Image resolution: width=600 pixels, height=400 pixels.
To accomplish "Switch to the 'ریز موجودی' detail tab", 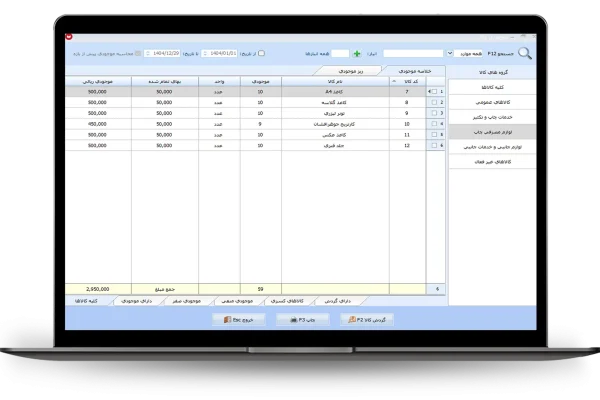I will 350,71.
